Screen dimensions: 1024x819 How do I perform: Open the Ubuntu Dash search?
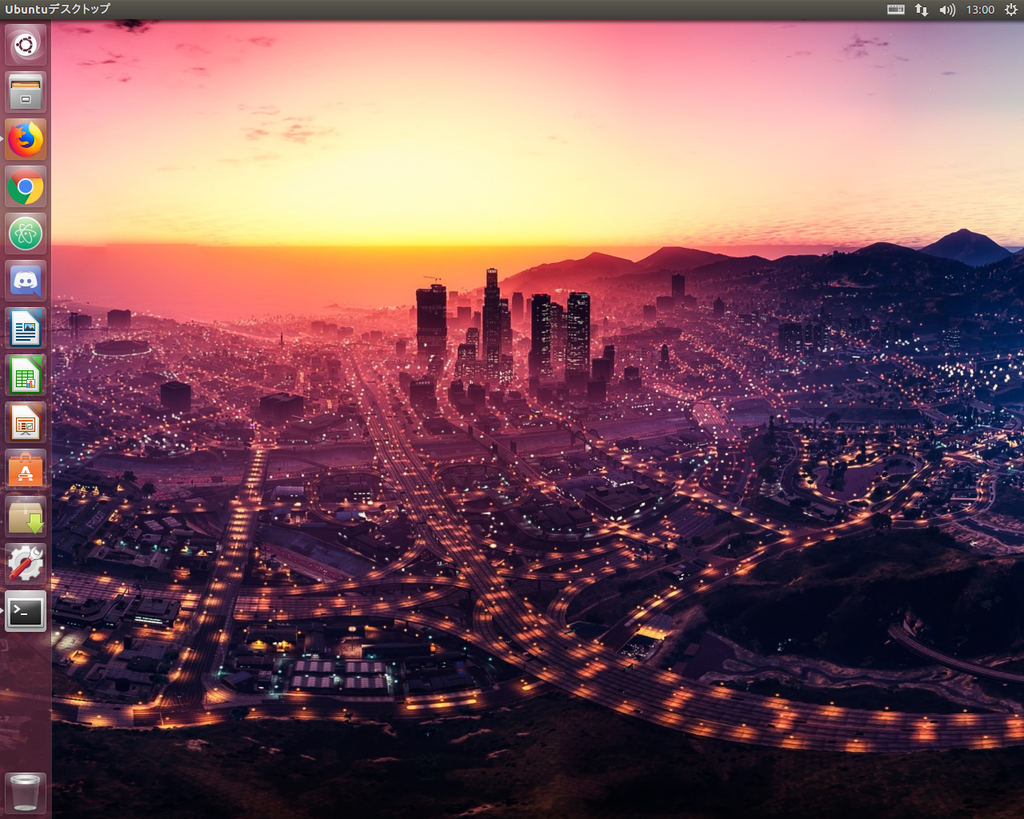[x=25, y=45]
